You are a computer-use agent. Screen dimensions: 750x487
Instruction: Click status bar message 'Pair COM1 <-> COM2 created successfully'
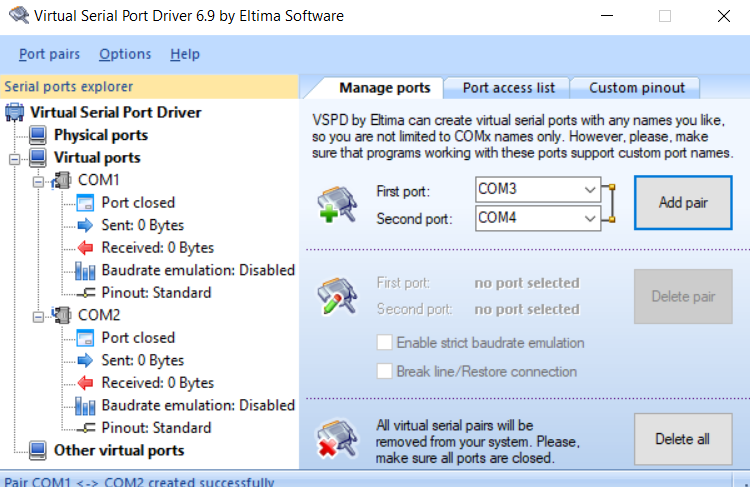[139, 481]
